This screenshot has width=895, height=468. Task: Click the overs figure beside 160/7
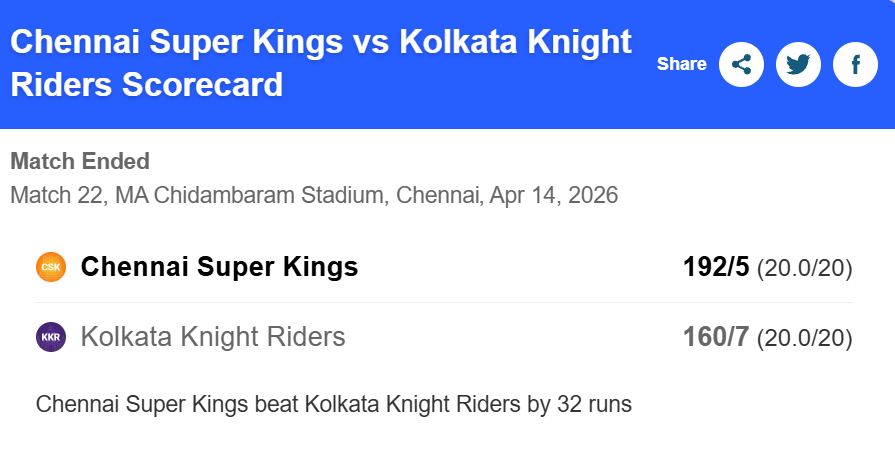pyautogui.click(x=804, y=338)
